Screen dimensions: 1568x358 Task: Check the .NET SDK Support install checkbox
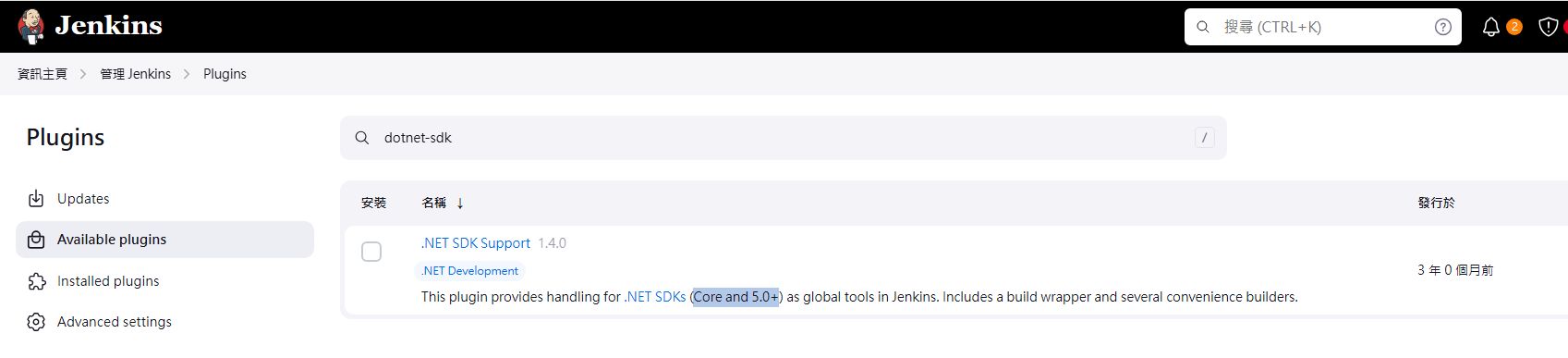[x=371, y=252]
